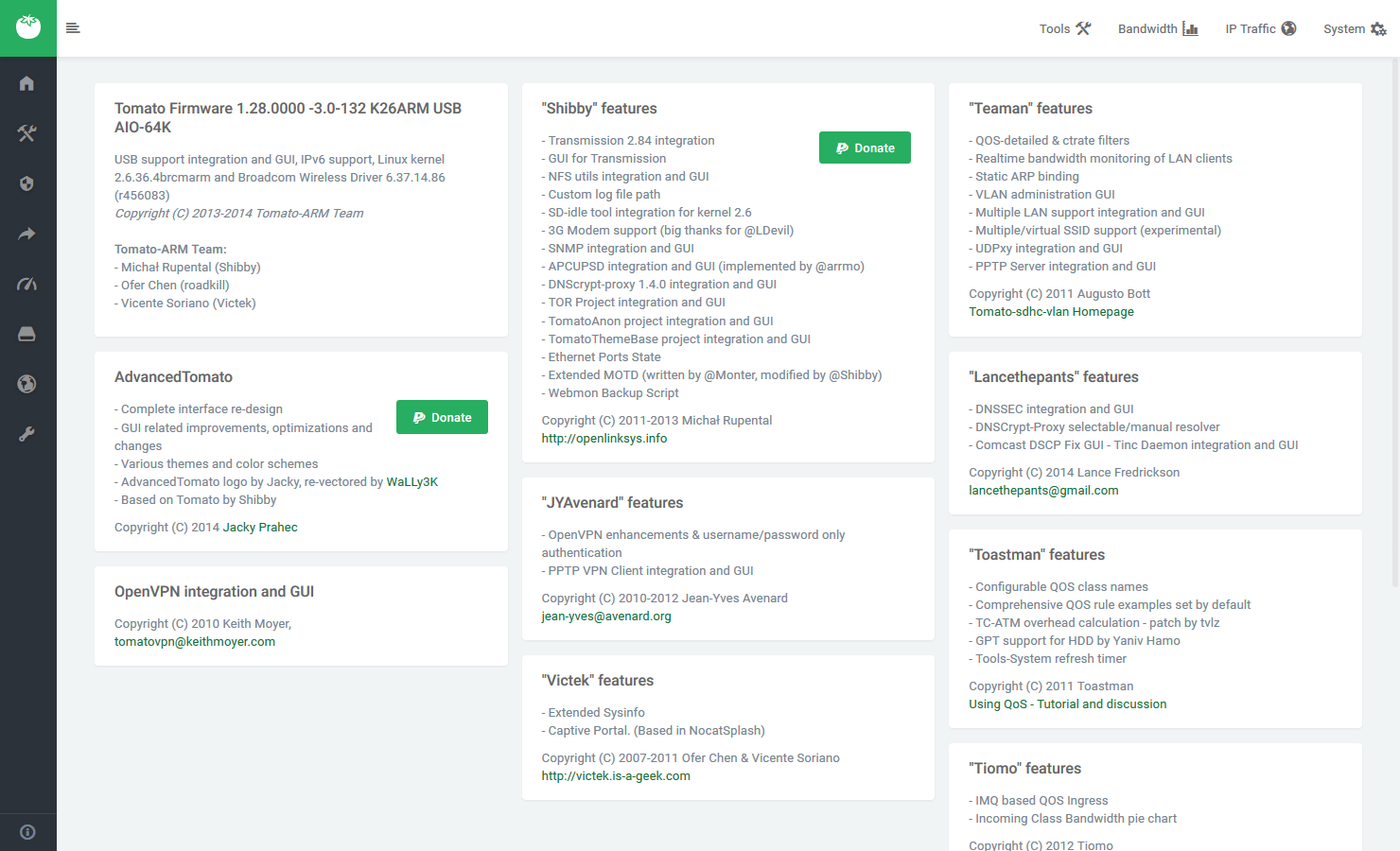Open the VPN globe sidebar icon
The height and width of the screenshot is (851, 1400).
[x=26, y=384]
